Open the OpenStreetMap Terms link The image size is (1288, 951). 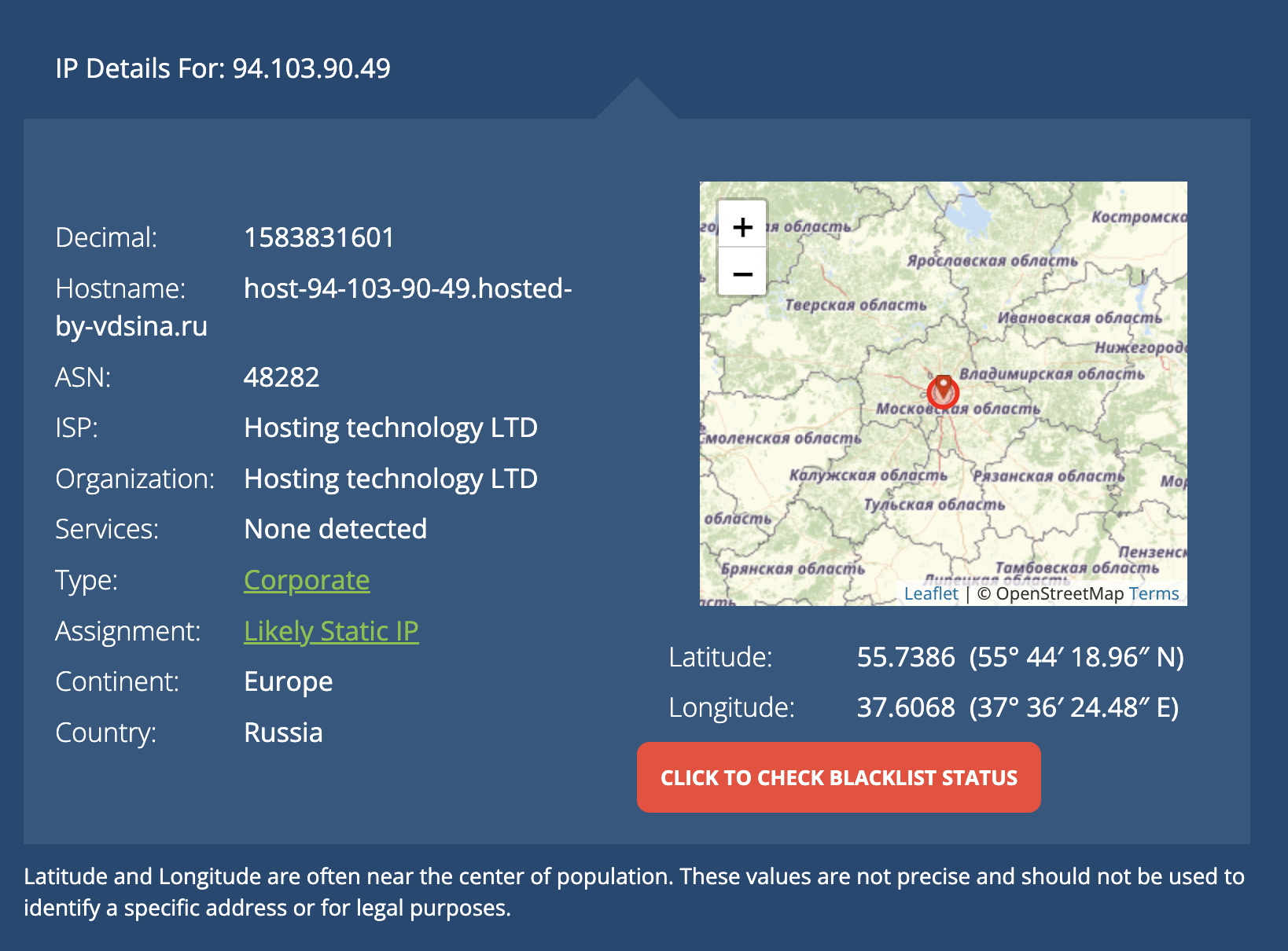pos(1154,593)
